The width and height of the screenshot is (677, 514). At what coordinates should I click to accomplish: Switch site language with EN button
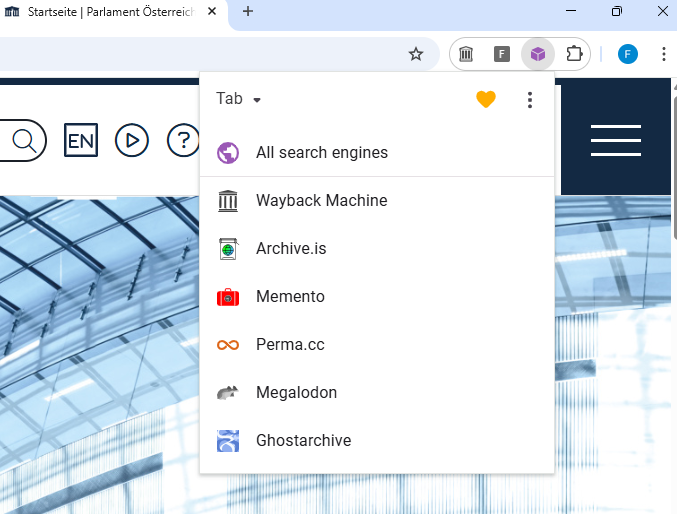pos(81,140)
